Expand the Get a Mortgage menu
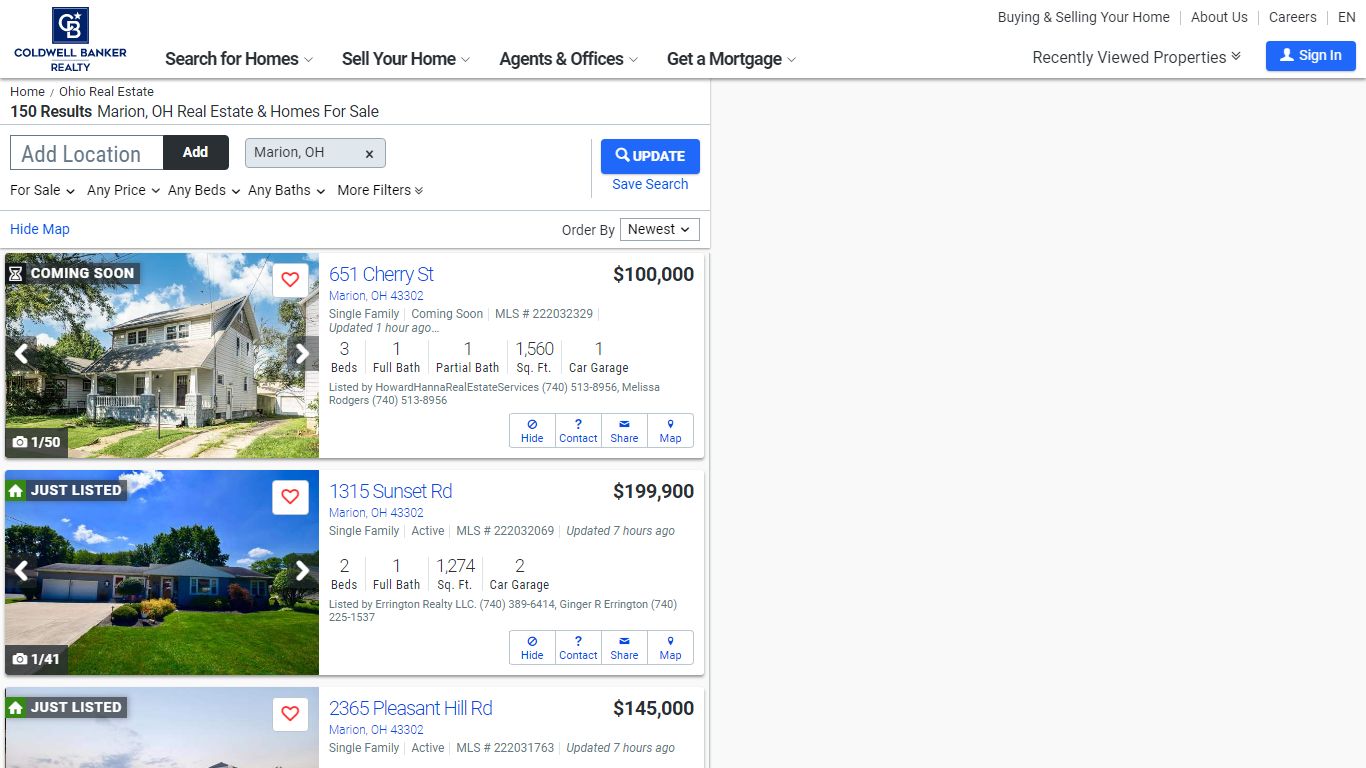The width and height of the screenshot is (1366, 768). (x=731, y=59)
